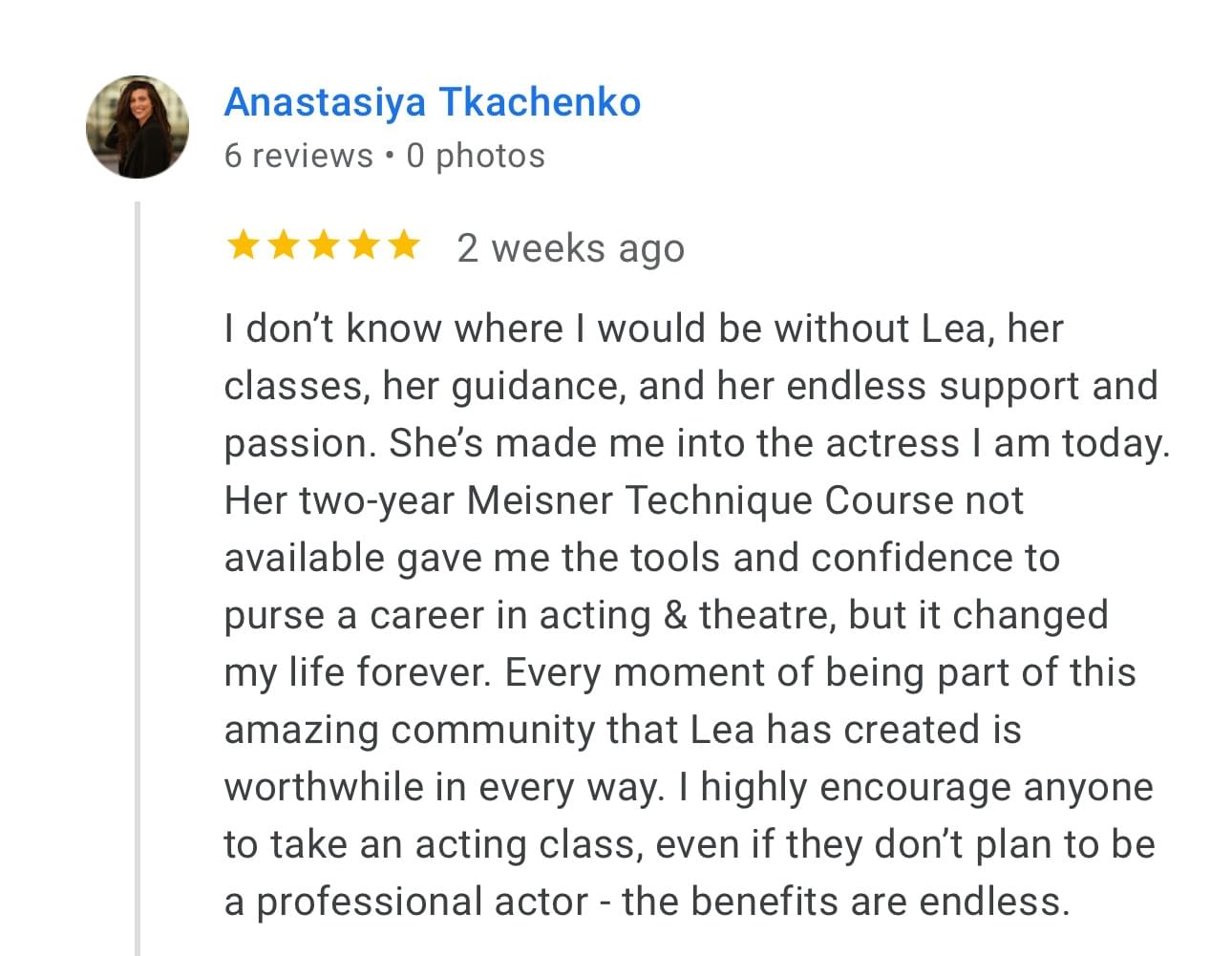Click the gray vertical bar beside review
The image size is (1232, 956).
(138, 573)
